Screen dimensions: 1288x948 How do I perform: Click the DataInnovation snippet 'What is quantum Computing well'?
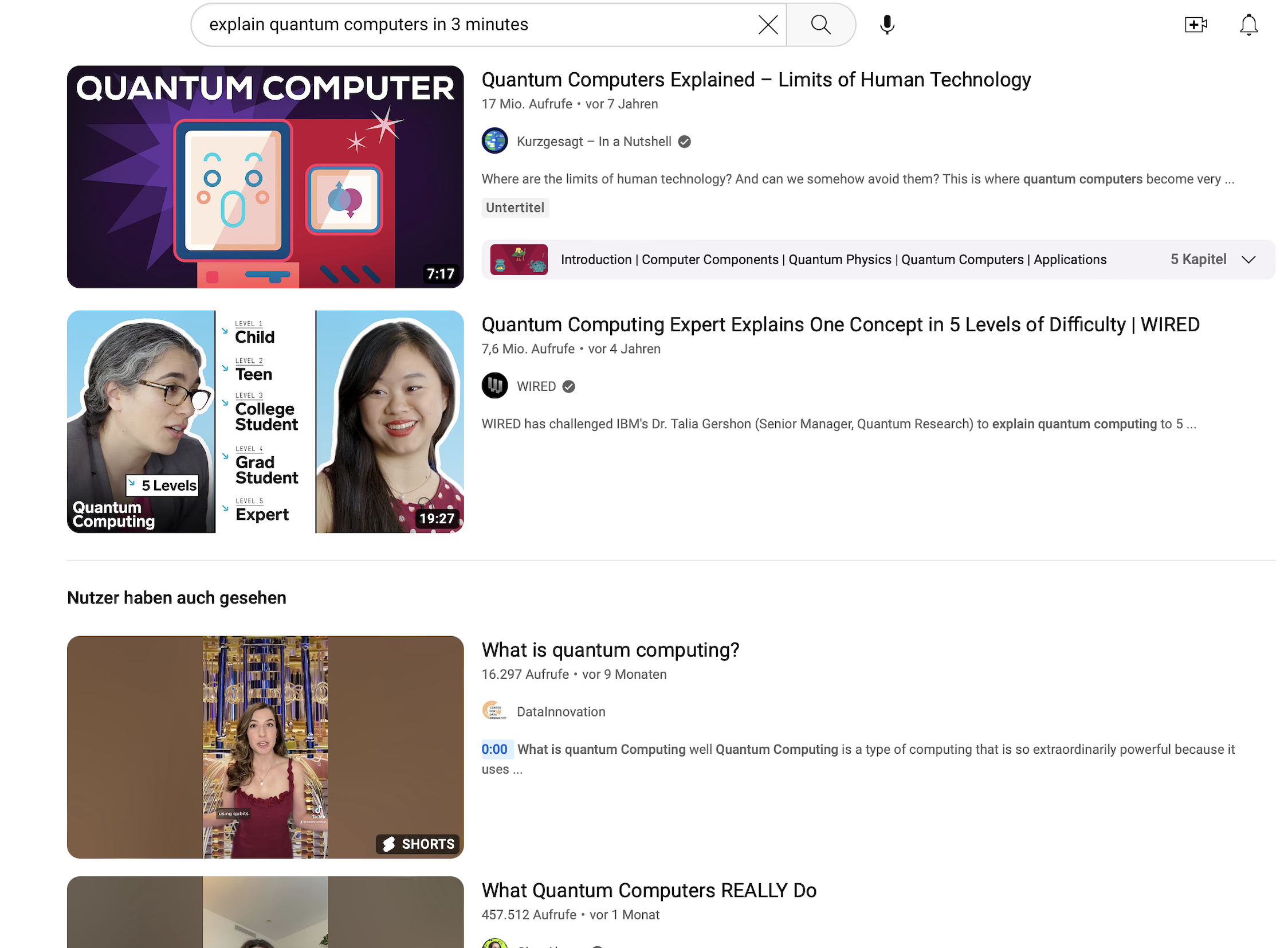pos(858,759)
